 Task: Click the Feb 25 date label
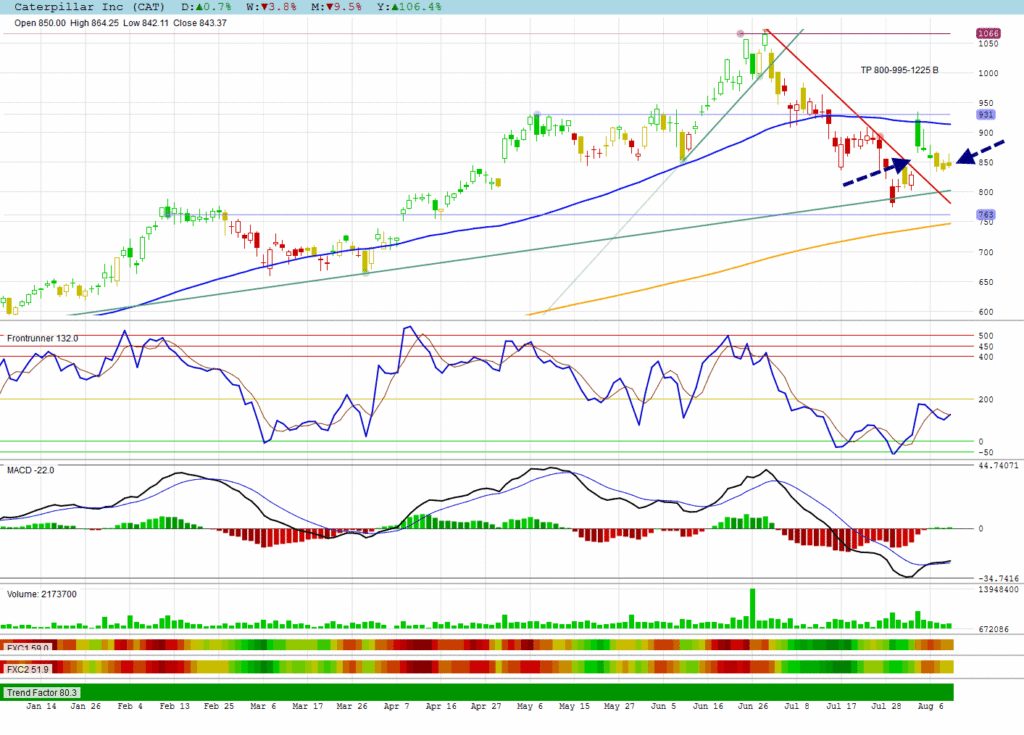pos(219,706)
